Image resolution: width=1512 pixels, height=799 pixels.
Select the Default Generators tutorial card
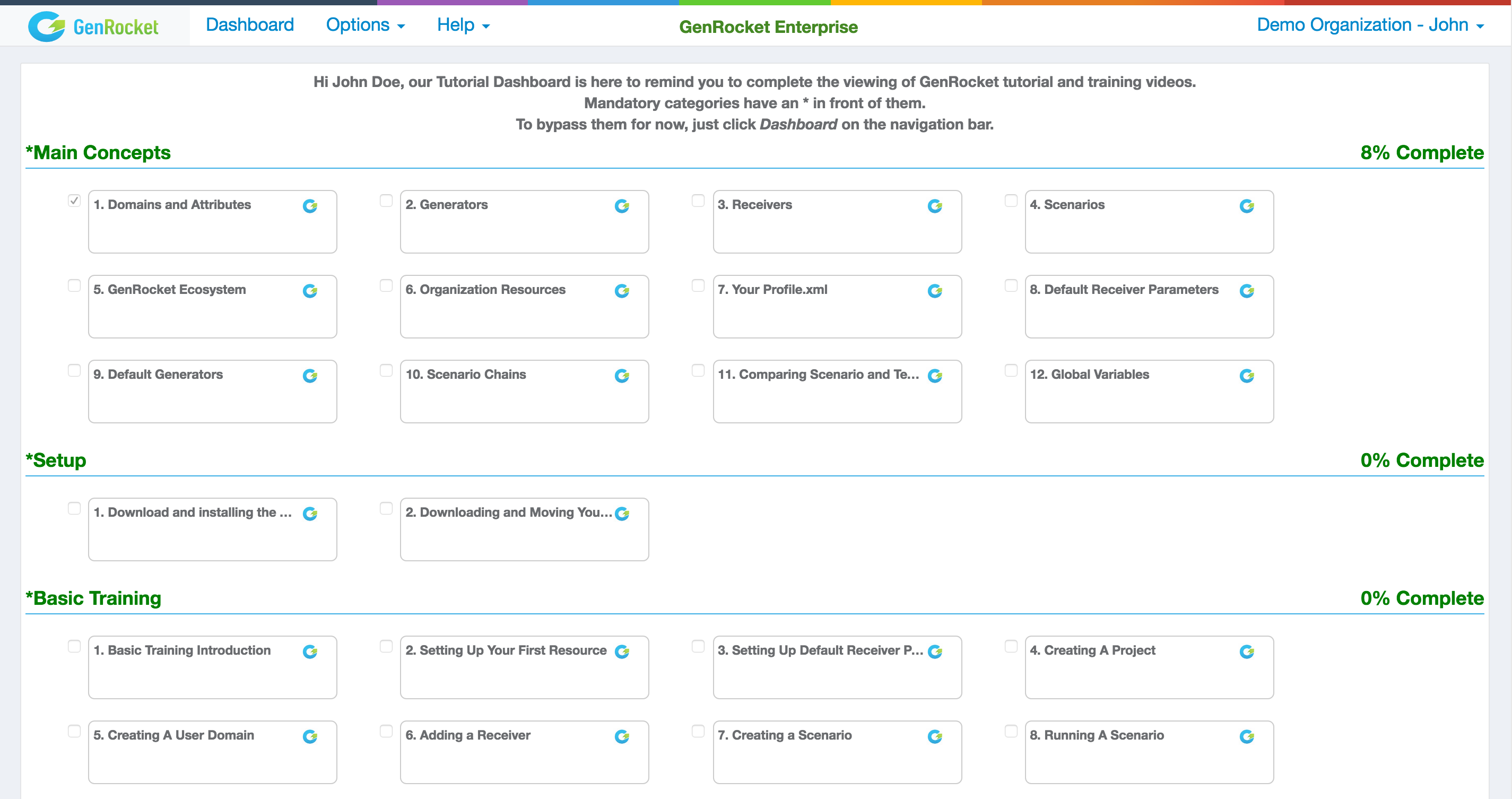pyautogui.click(x=213, y=391)
